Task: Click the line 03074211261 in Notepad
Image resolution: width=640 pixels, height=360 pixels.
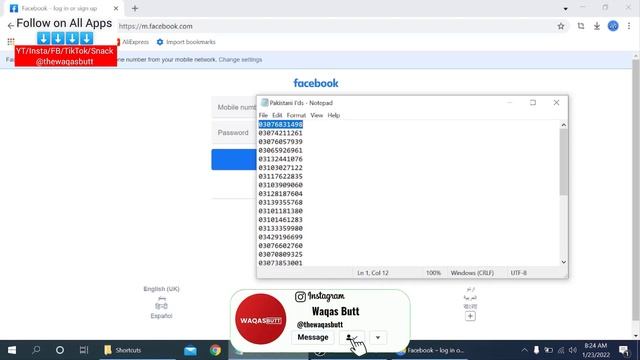Action: 280,133
